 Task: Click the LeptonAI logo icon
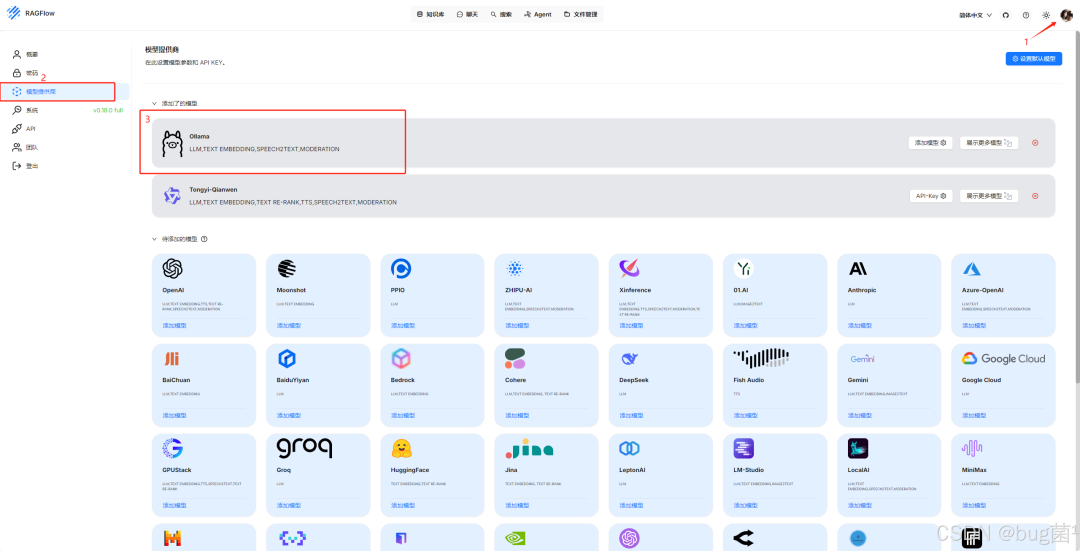tap(630, 448)
